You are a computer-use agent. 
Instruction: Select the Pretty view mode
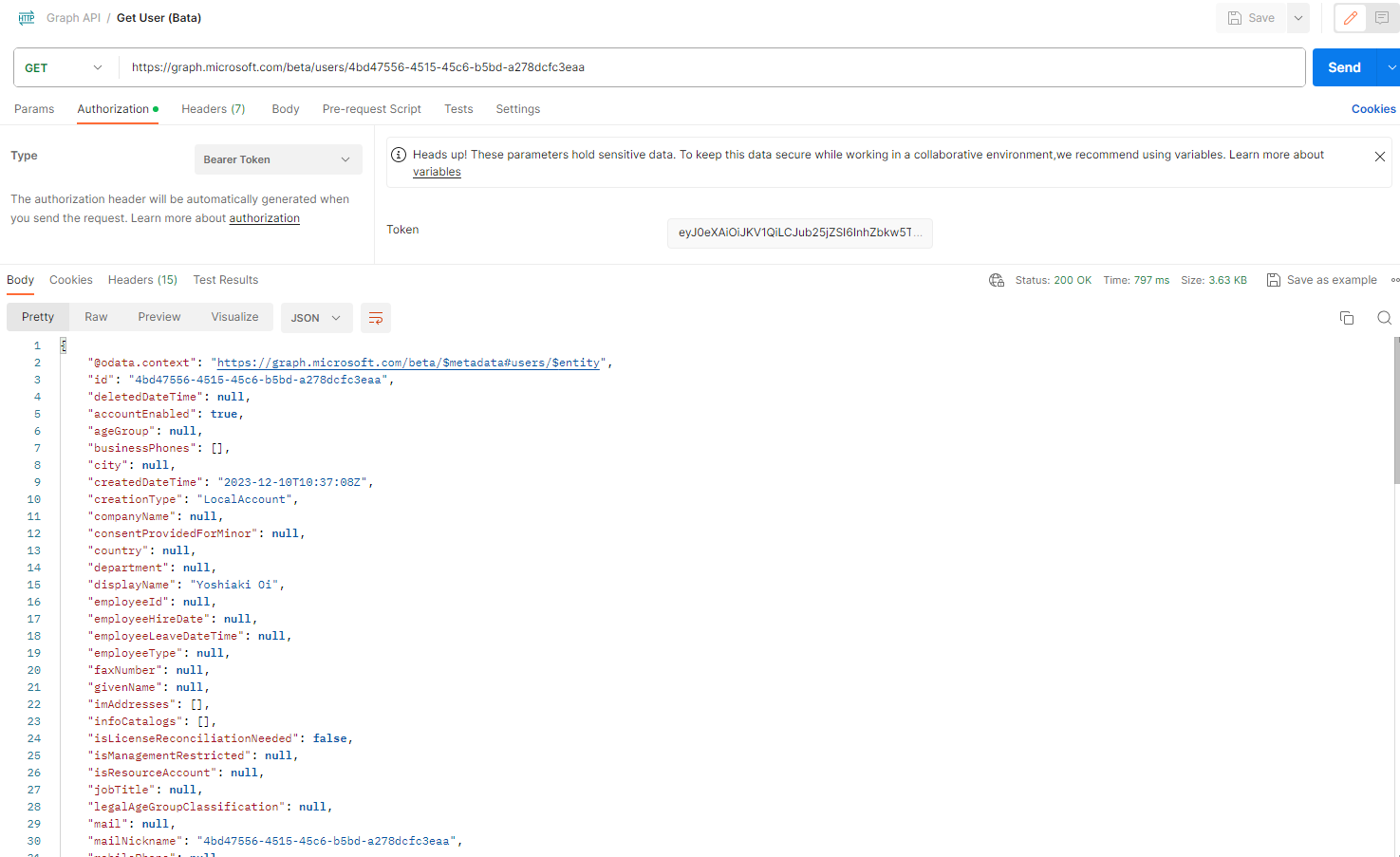tap(38, 317)
